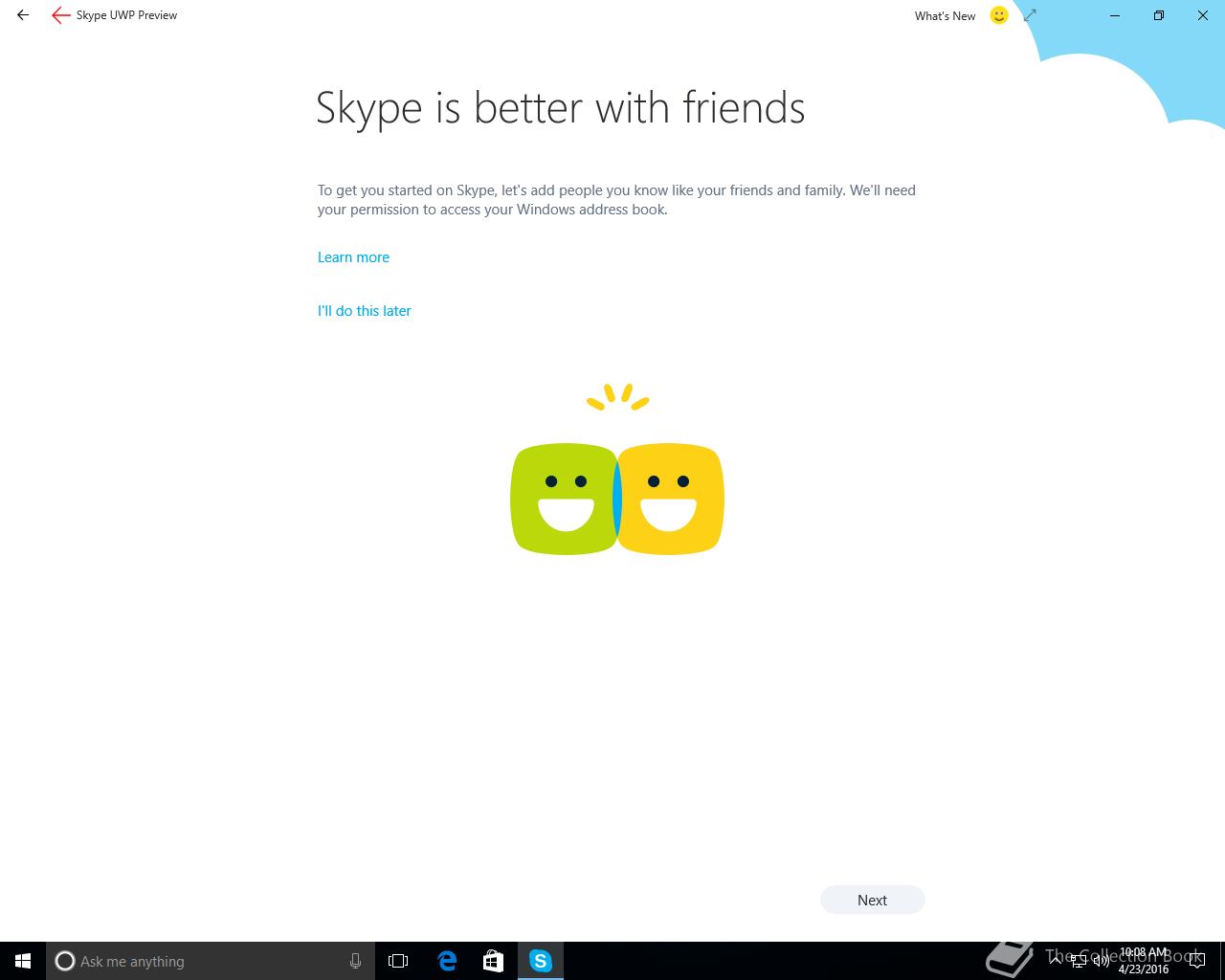Open Task View from the taskbar
The width and height of the screenshot is (1225, 980).
pyautogui.click(x=398, y=961)
